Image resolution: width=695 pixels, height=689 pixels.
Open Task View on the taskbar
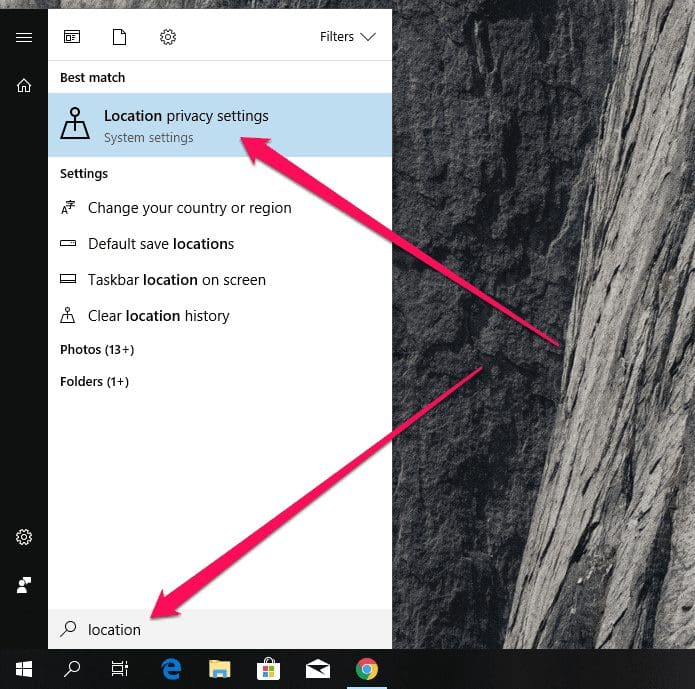[x=120, y=669]
